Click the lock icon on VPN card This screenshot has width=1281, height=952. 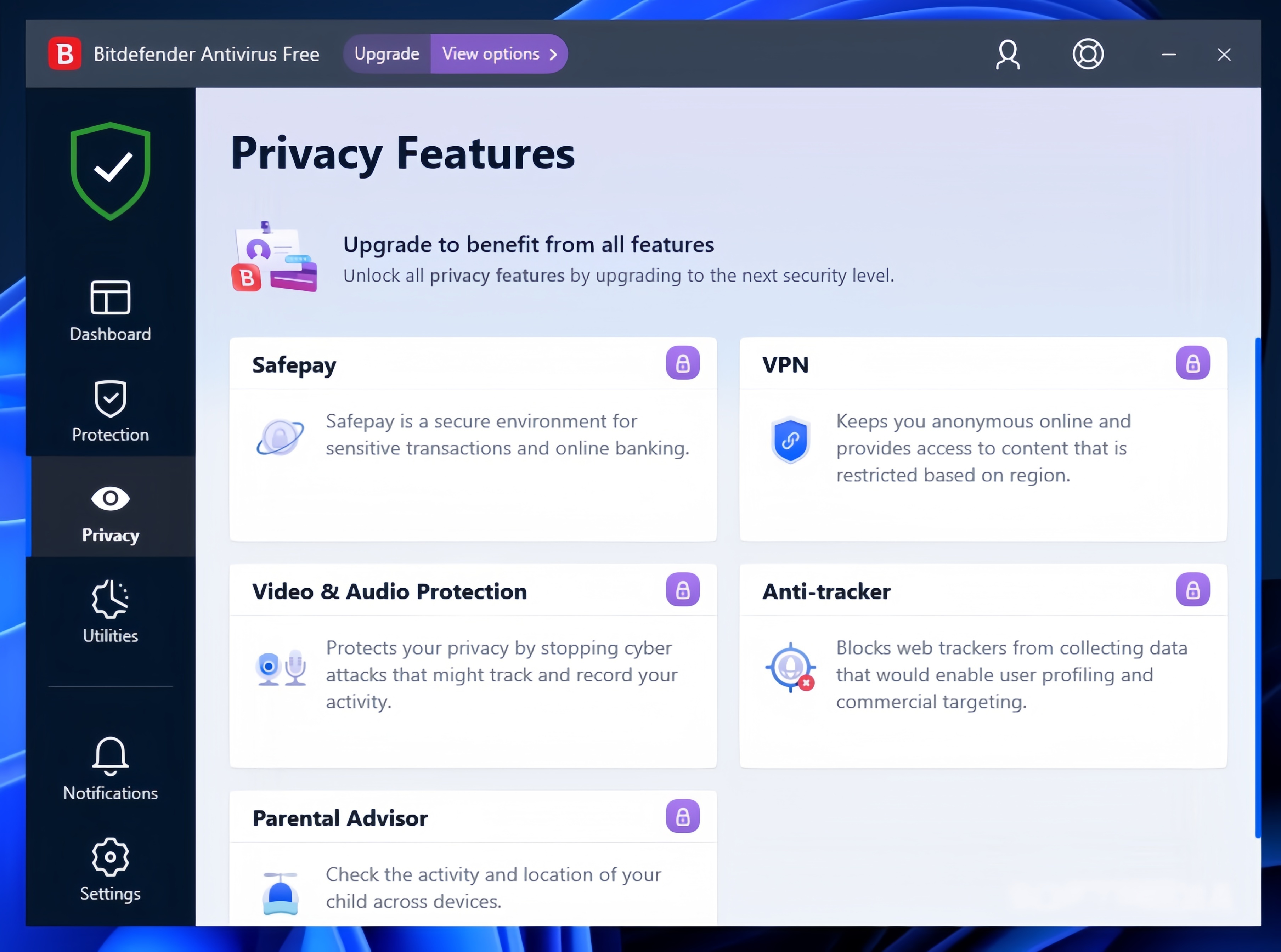(x=1193, y=363)
